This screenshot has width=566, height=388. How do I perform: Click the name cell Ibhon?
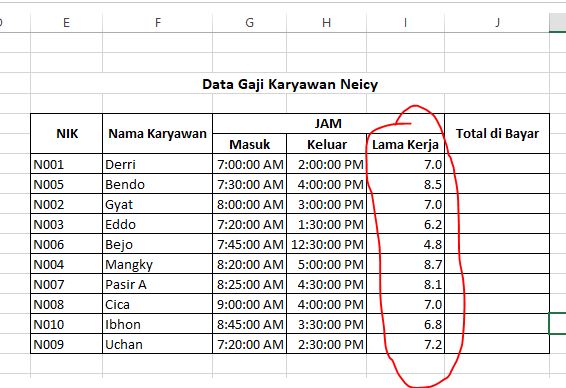(158, 324)
